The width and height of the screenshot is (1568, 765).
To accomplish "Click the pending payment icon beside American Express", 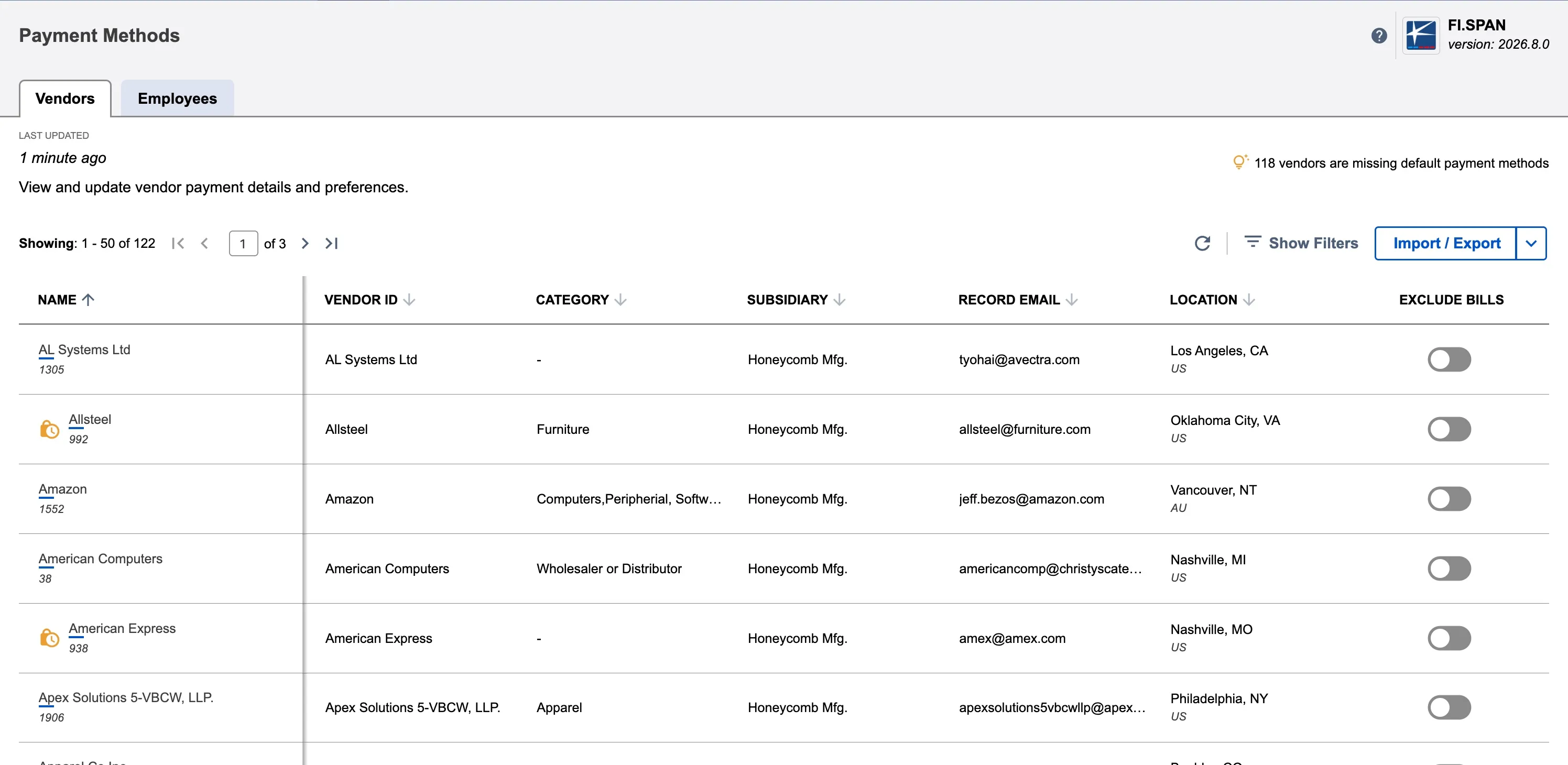I will click(49, 638).
